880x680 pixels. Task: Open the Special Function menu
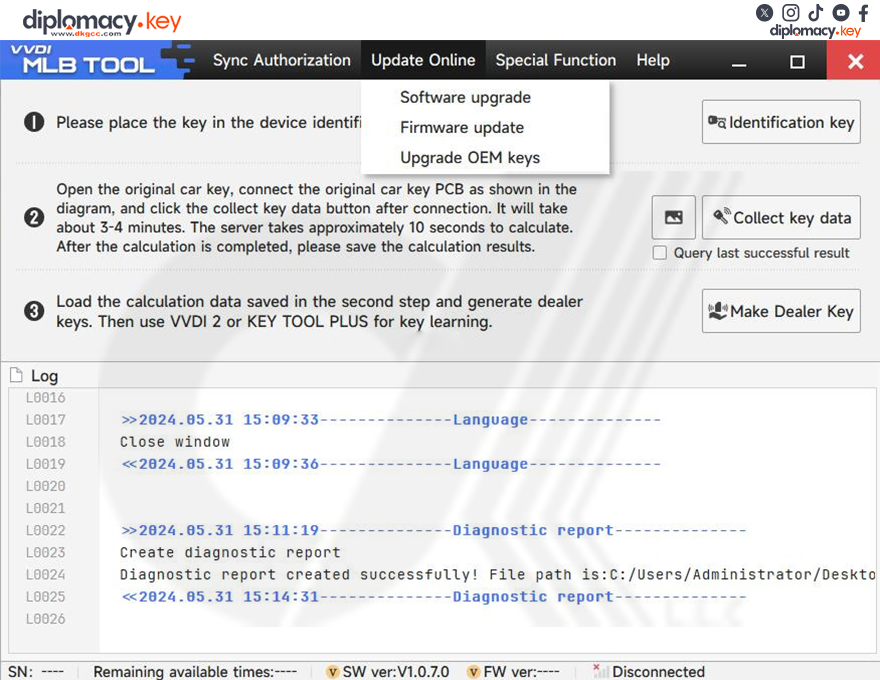[555, 60]
